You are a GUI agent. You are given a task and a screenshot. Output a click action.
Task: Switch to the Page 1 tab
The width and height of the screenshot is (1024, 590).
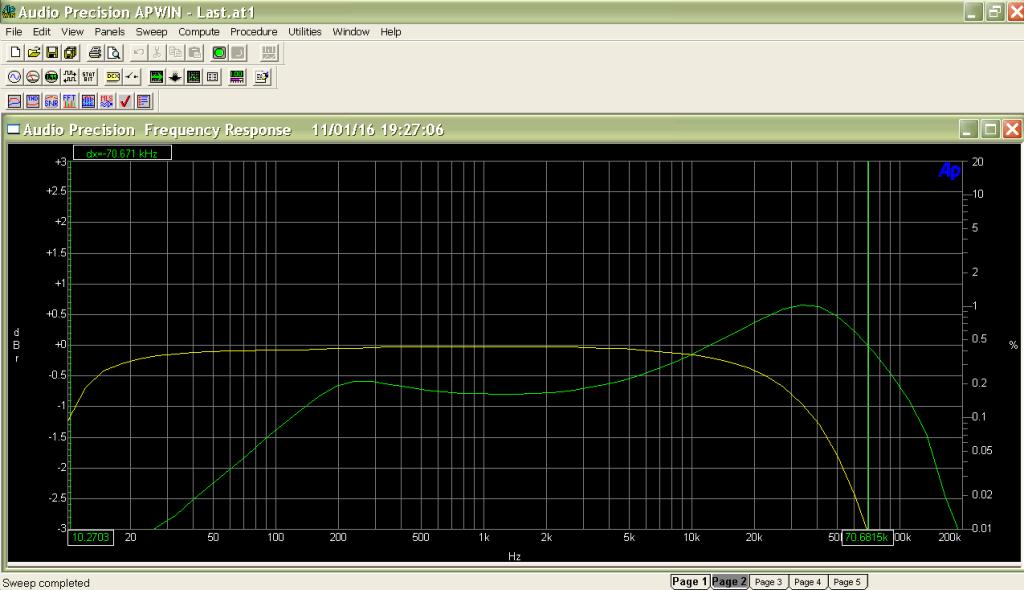point(690,582)
